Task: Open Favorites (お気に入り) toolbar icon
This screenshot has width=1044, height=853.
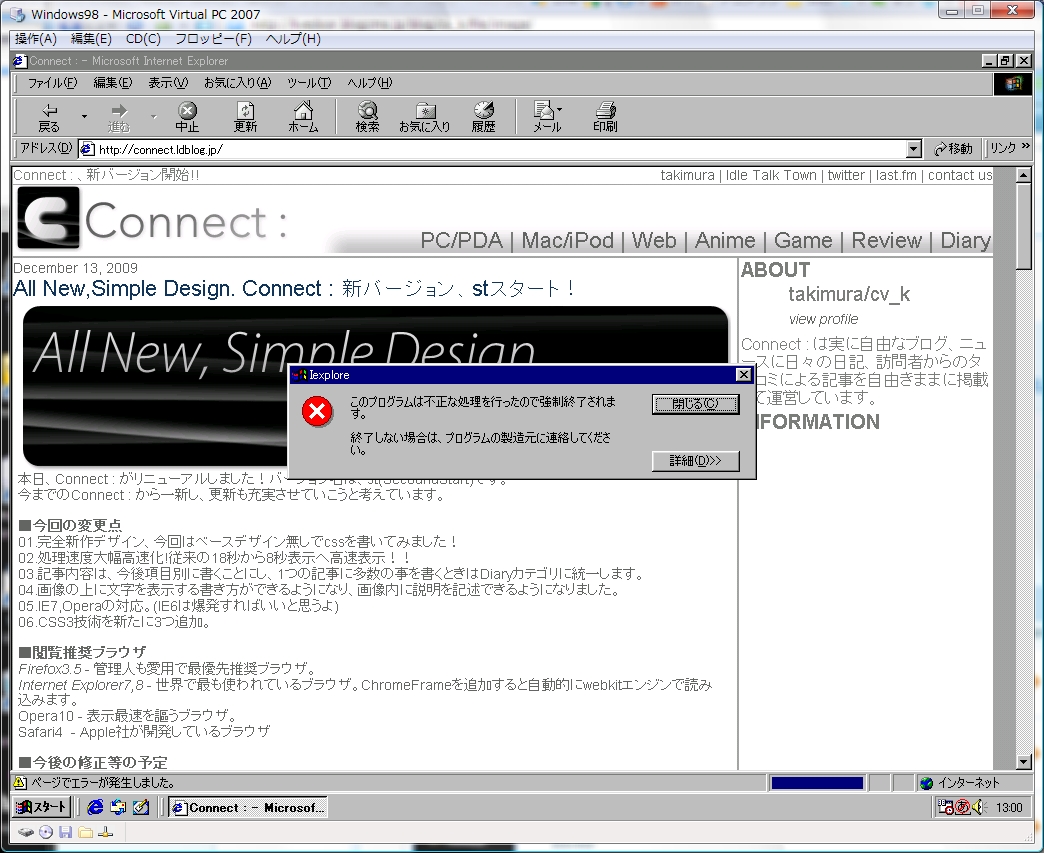Action: point(425,118)
